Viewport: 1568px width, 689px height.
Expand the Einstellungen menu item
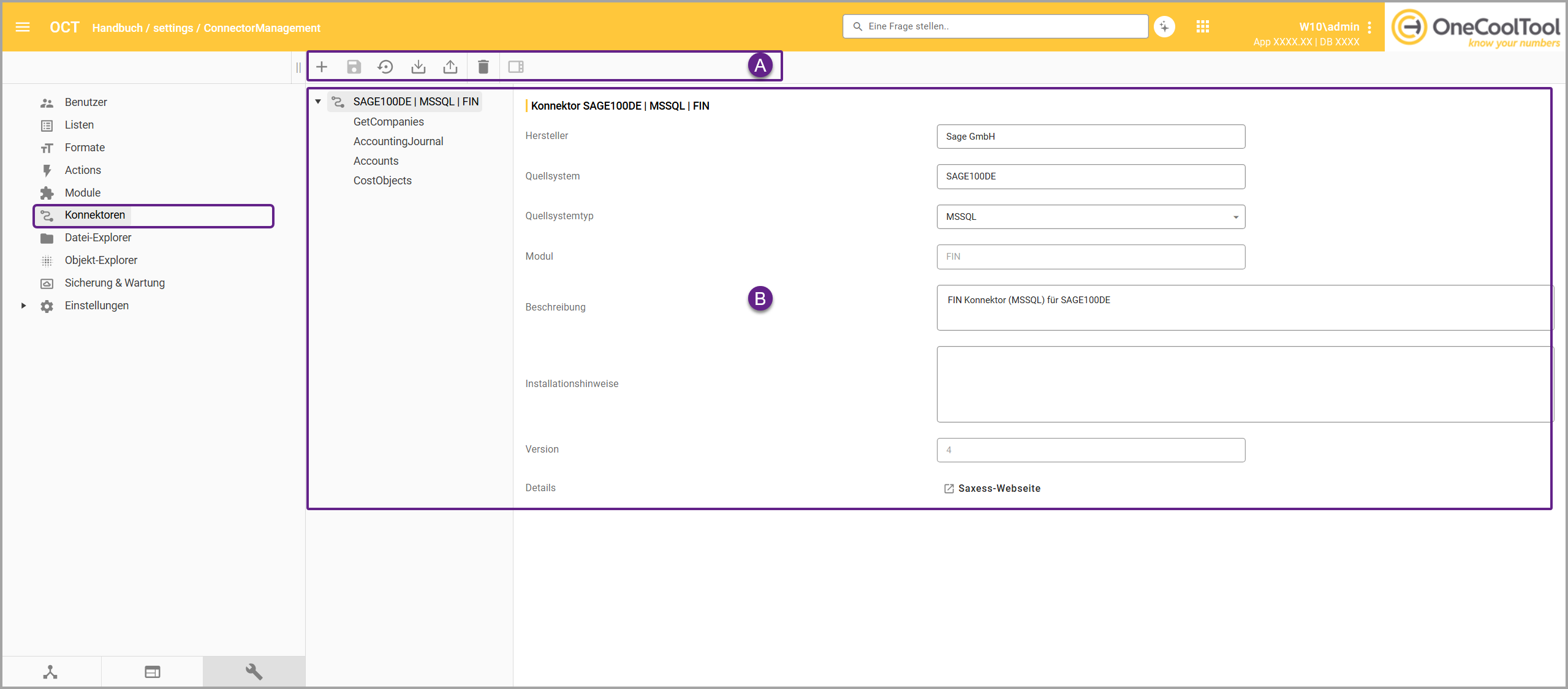pos(23,306)
